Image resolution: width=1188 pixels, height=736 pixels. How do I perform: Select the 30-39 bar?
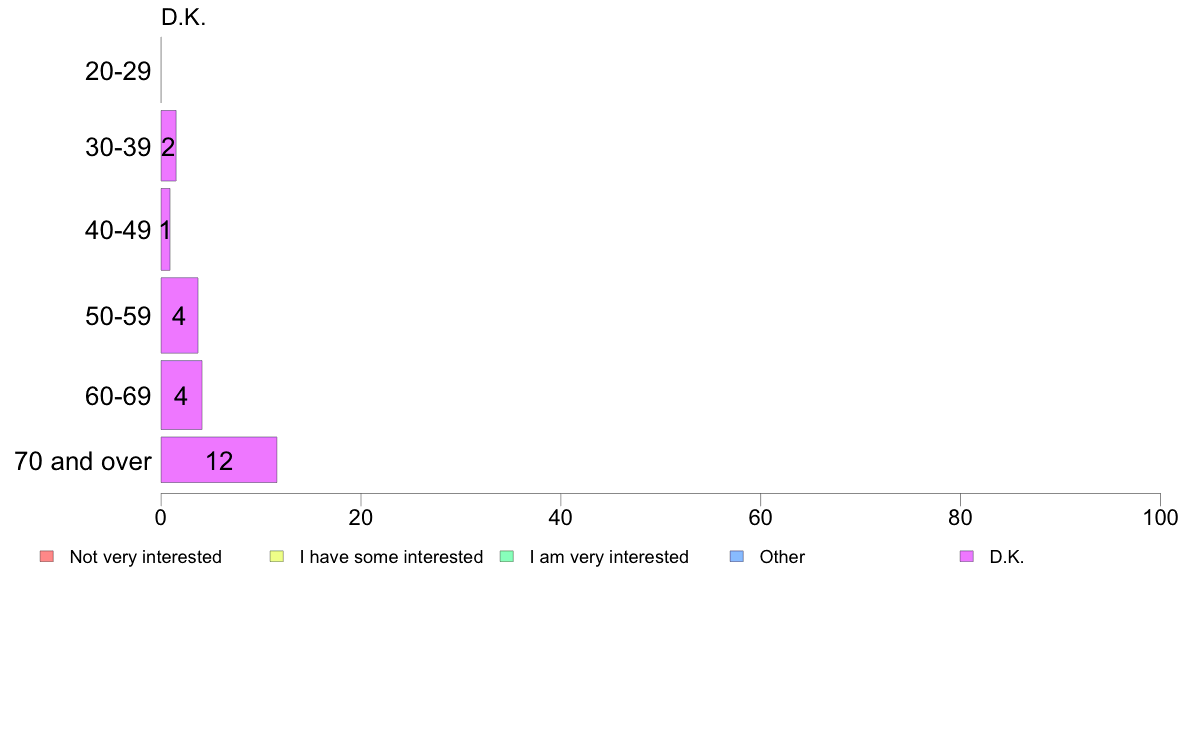tap(168, 146)
